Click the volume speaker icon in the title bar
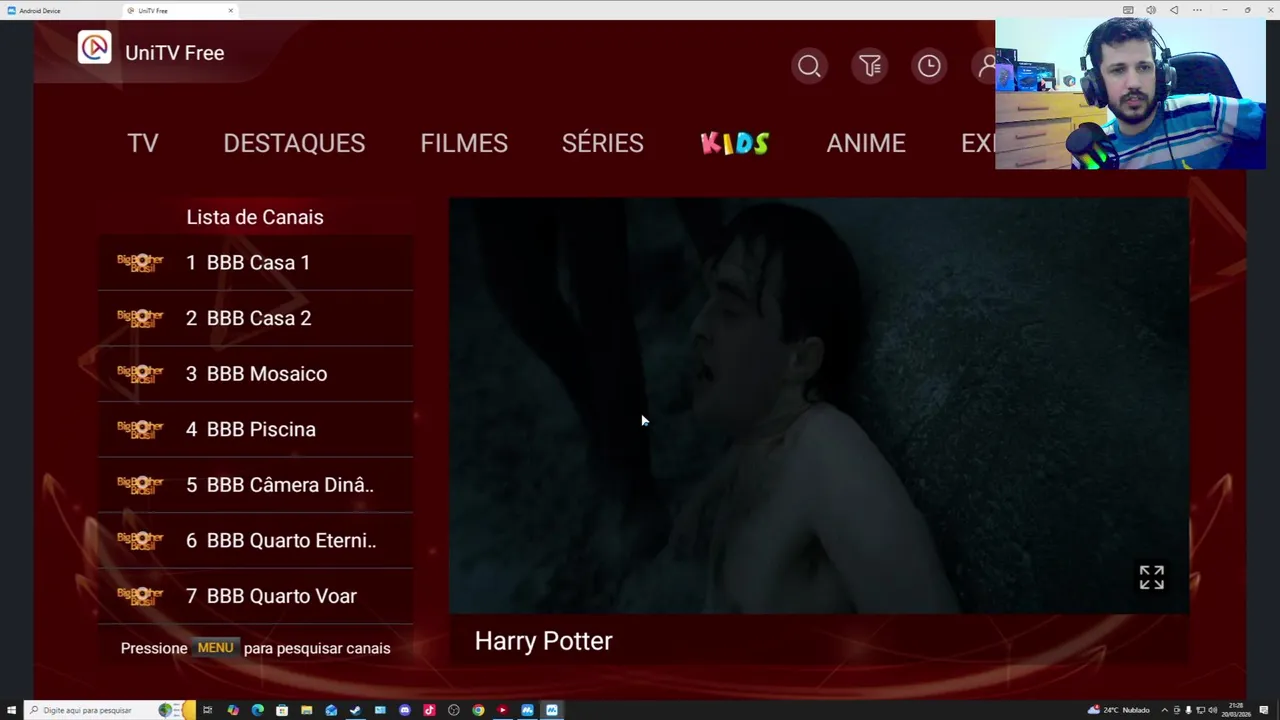The width and height of the screenshot is (1280, 720). coord(1151,10)
